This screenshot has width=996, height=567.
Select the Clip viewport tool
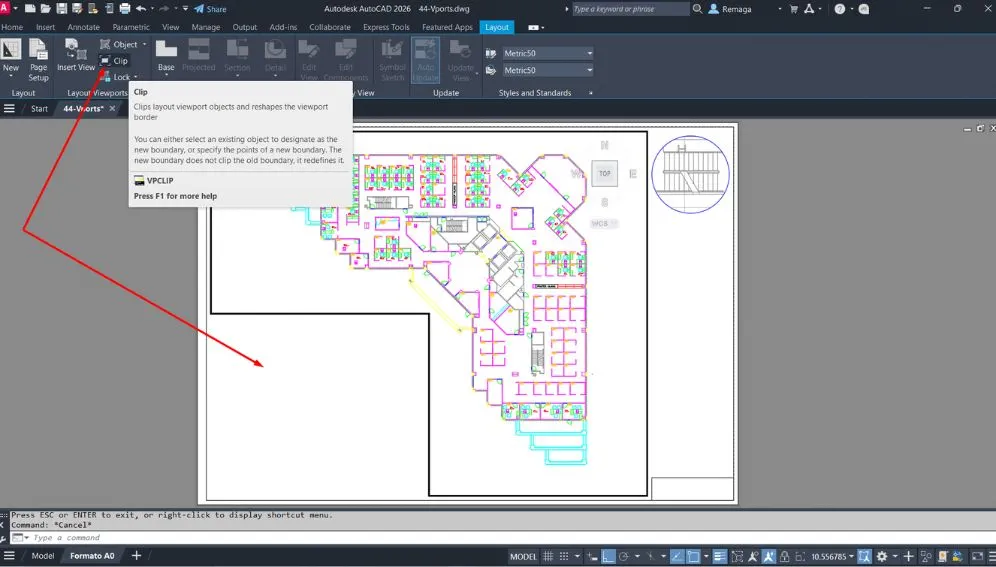[x=114, y=61]
